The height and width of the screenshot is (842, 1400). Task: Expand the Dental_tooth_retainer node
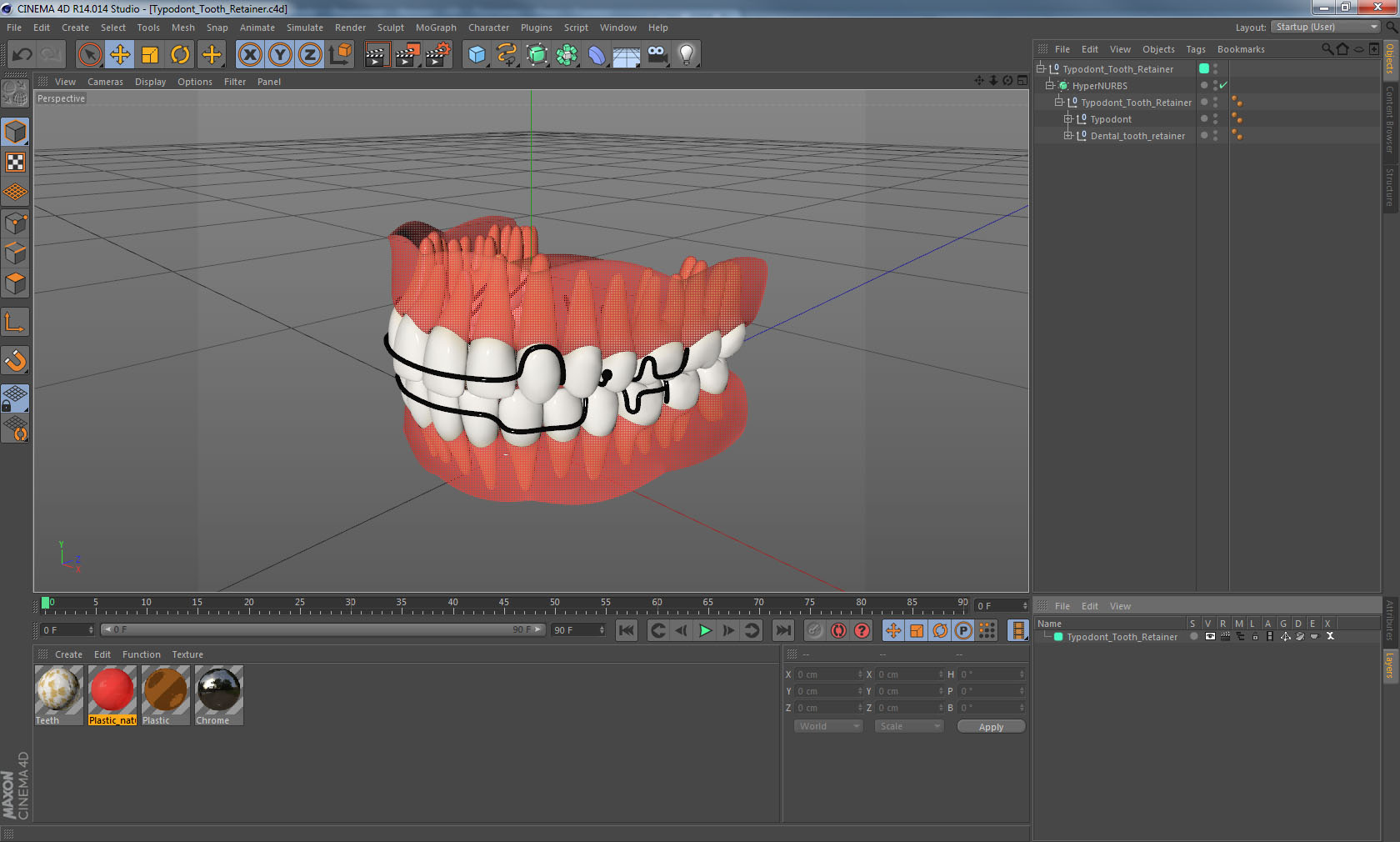click(x=1068, y=135)
